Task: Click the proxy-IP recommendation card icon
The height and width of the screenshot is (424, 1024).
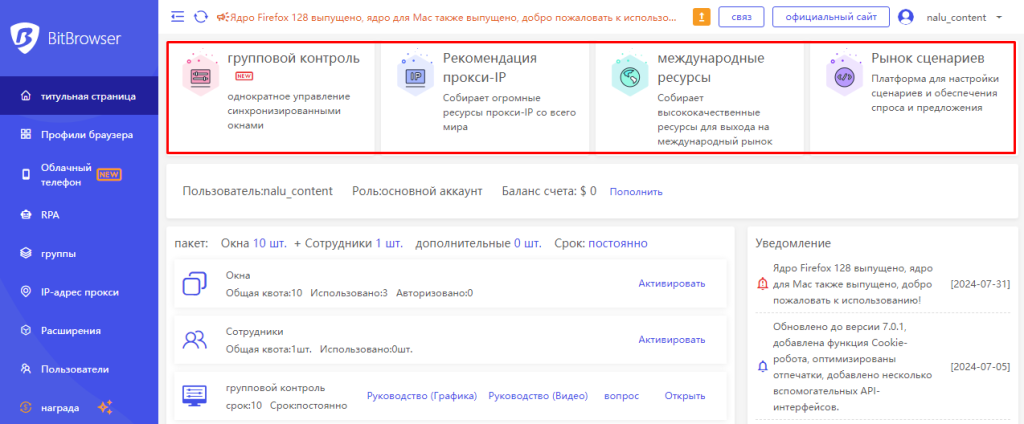Action: pos(415,74)
